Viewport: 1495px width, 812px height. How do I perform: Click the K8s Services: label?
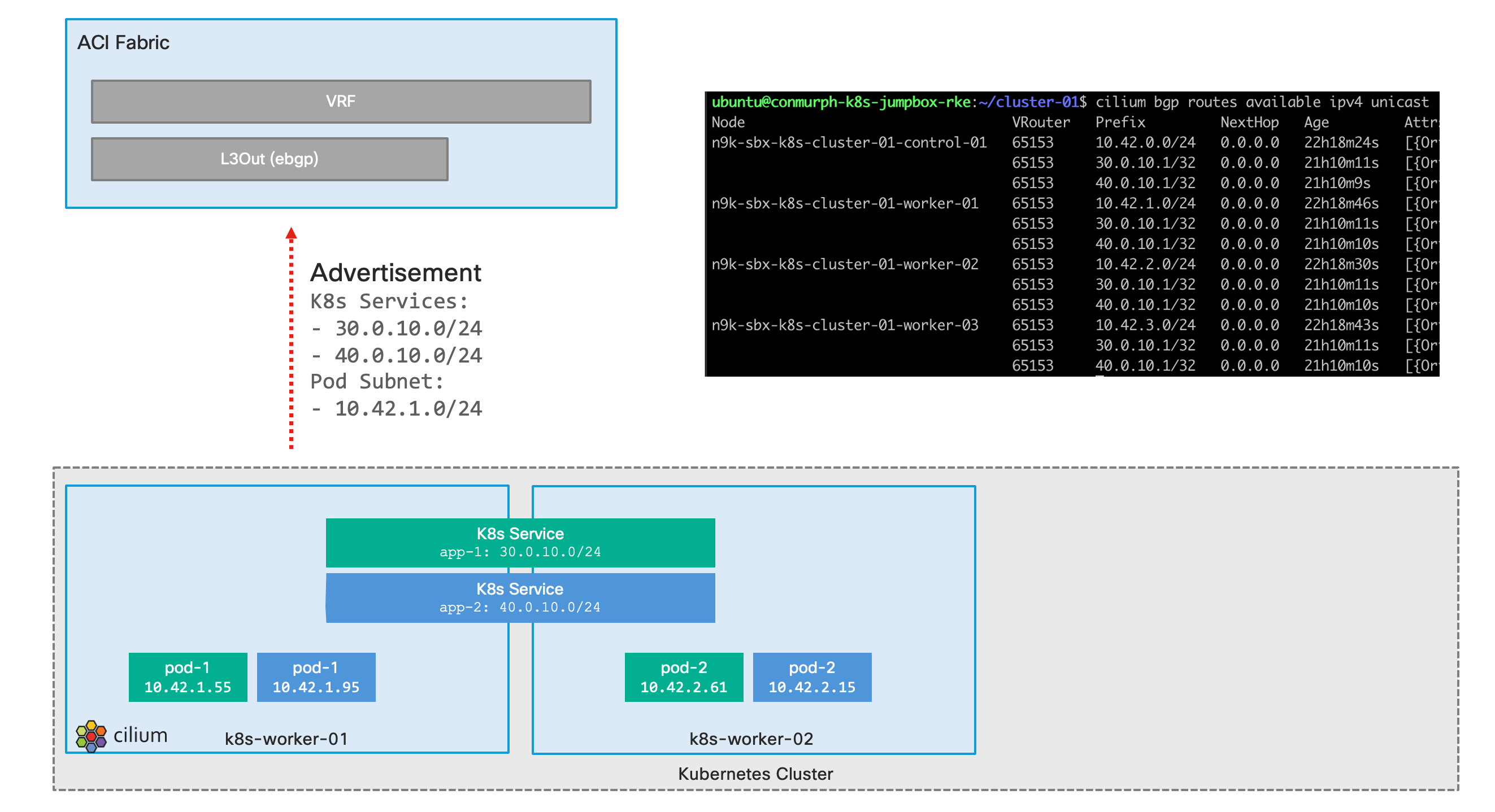389,302
